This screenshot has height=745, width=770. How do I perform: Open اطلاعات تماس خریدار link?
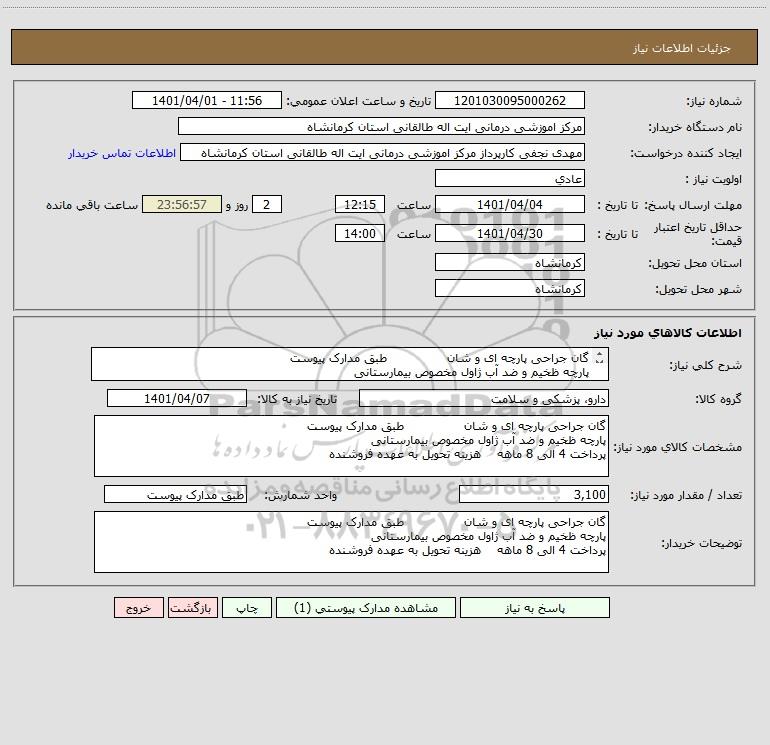click(122, 153)
